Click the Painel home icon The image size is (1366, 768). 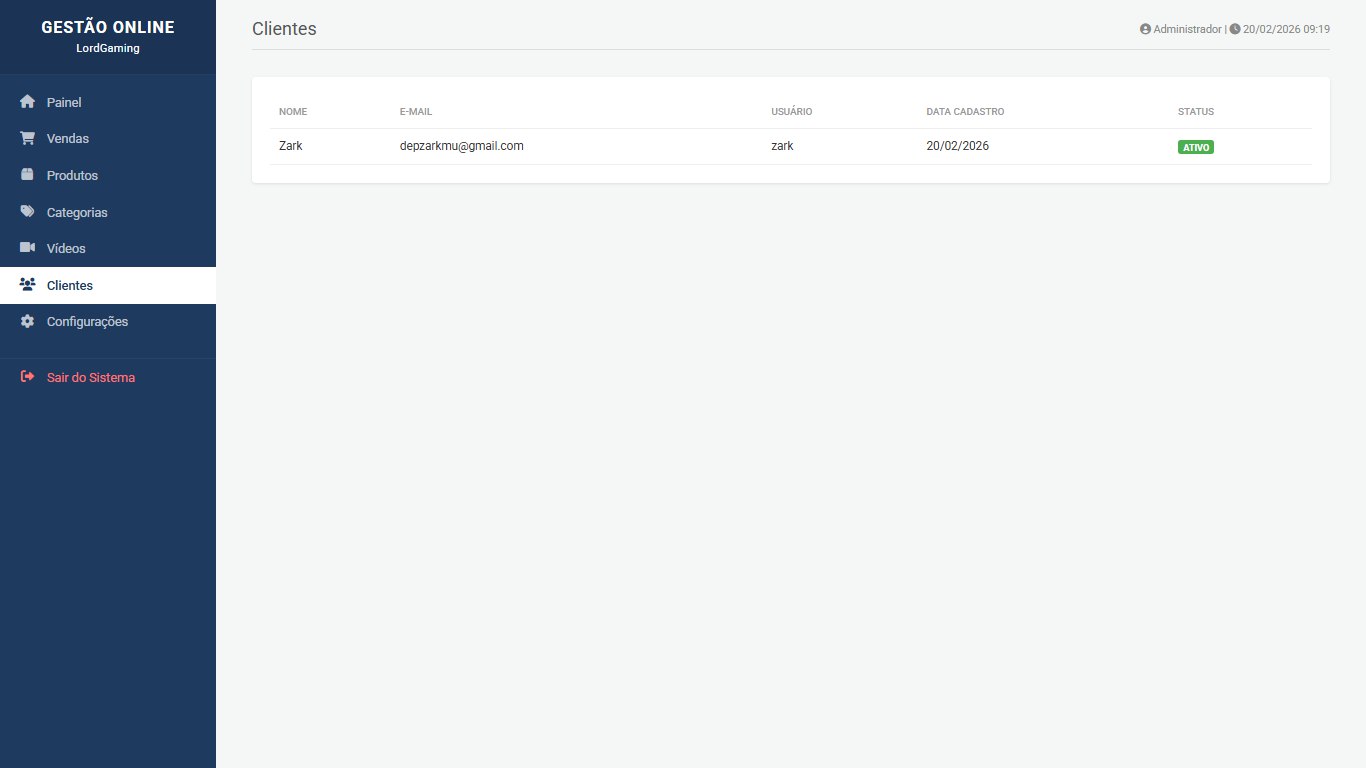(27, 102)
